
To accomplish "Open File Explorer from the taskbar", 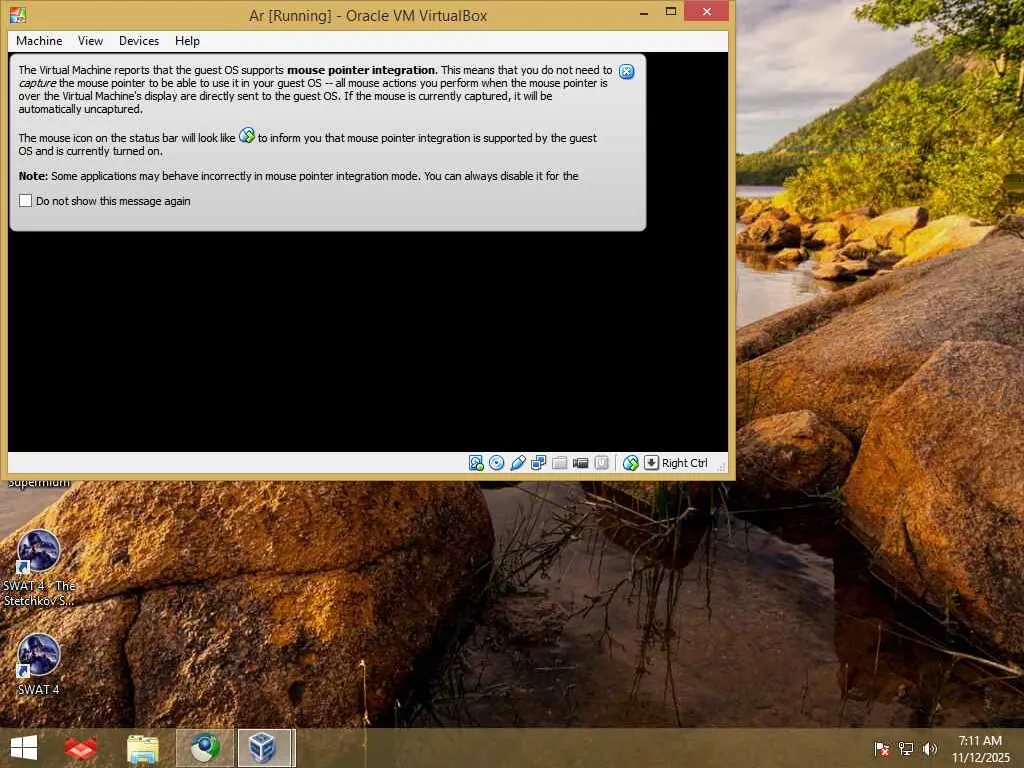I will [142, 748].
